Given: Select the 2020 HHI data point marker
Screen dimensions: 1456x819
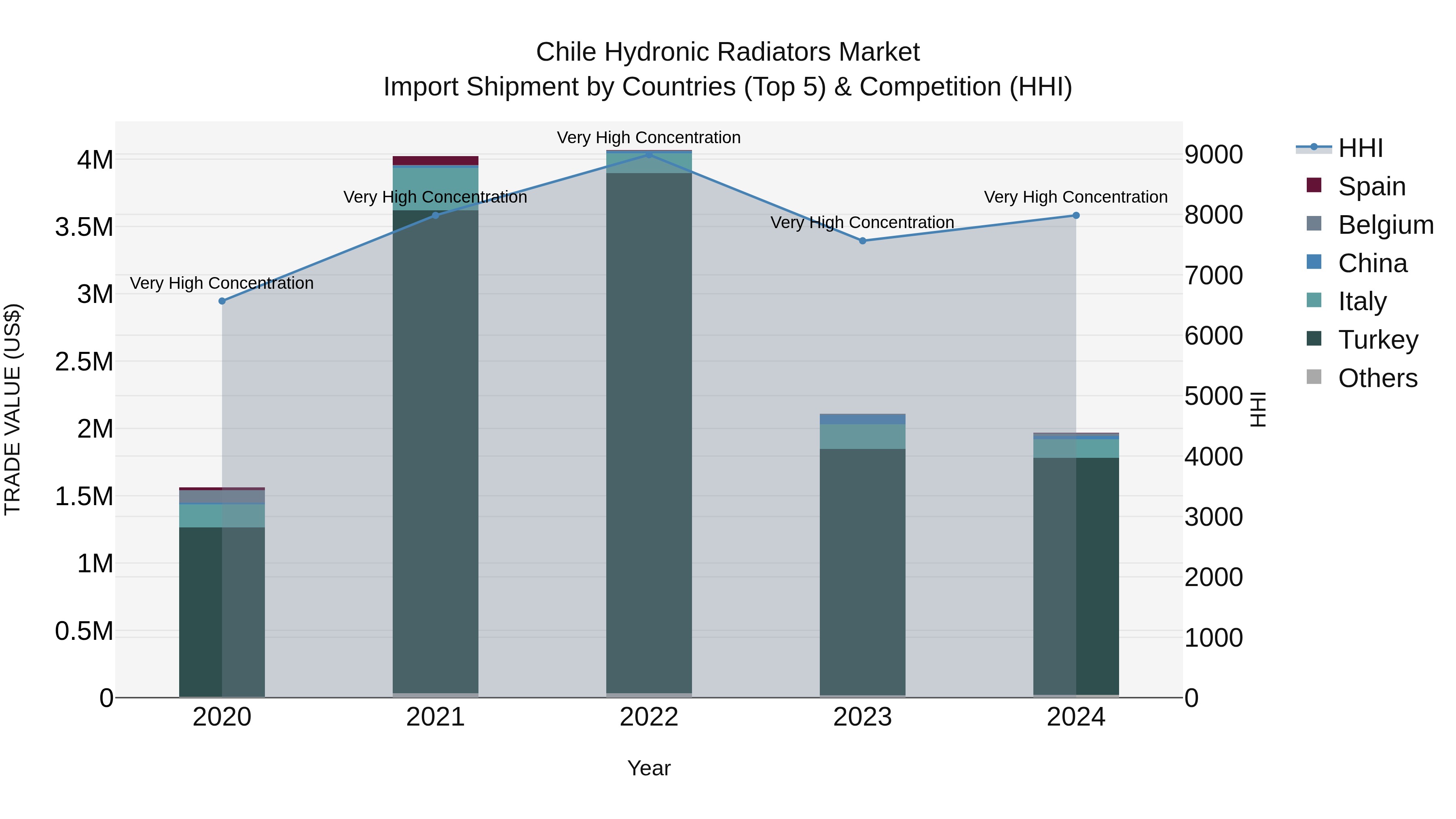Looking at the screenshot, I should point(222,301).
